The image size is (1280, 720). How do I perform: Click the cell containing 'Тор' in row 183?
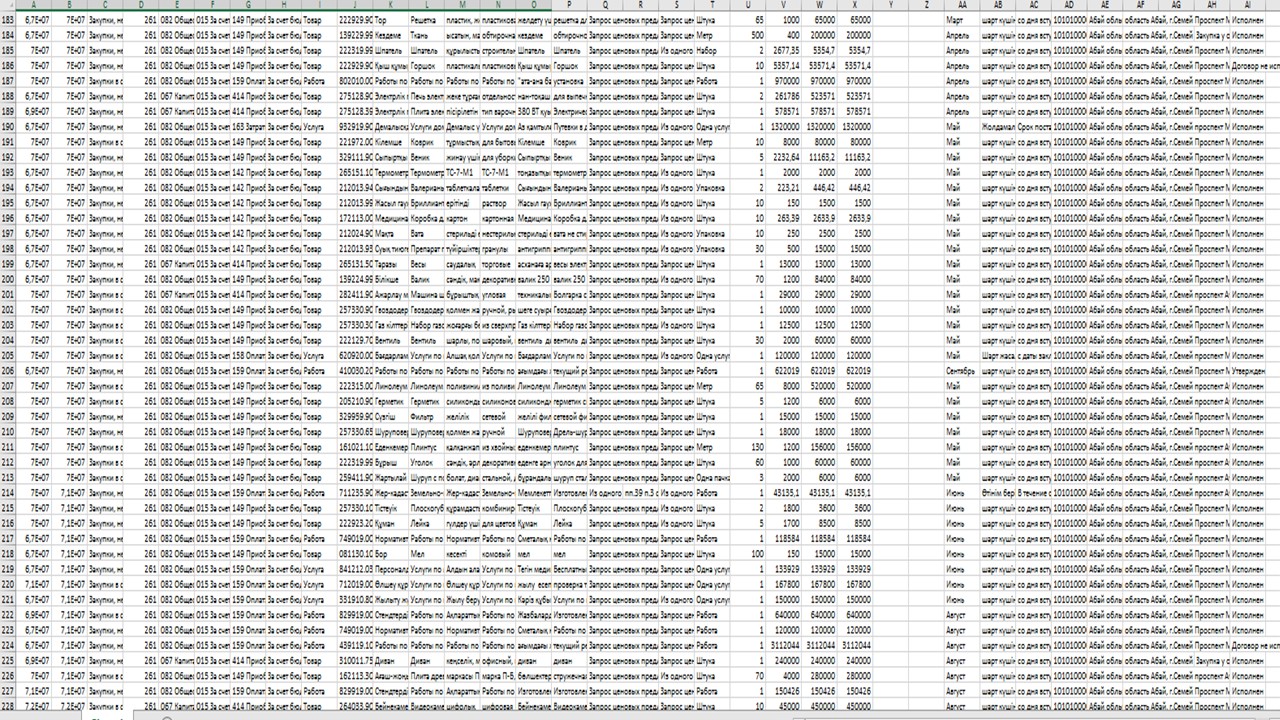[x=391, y=19]
